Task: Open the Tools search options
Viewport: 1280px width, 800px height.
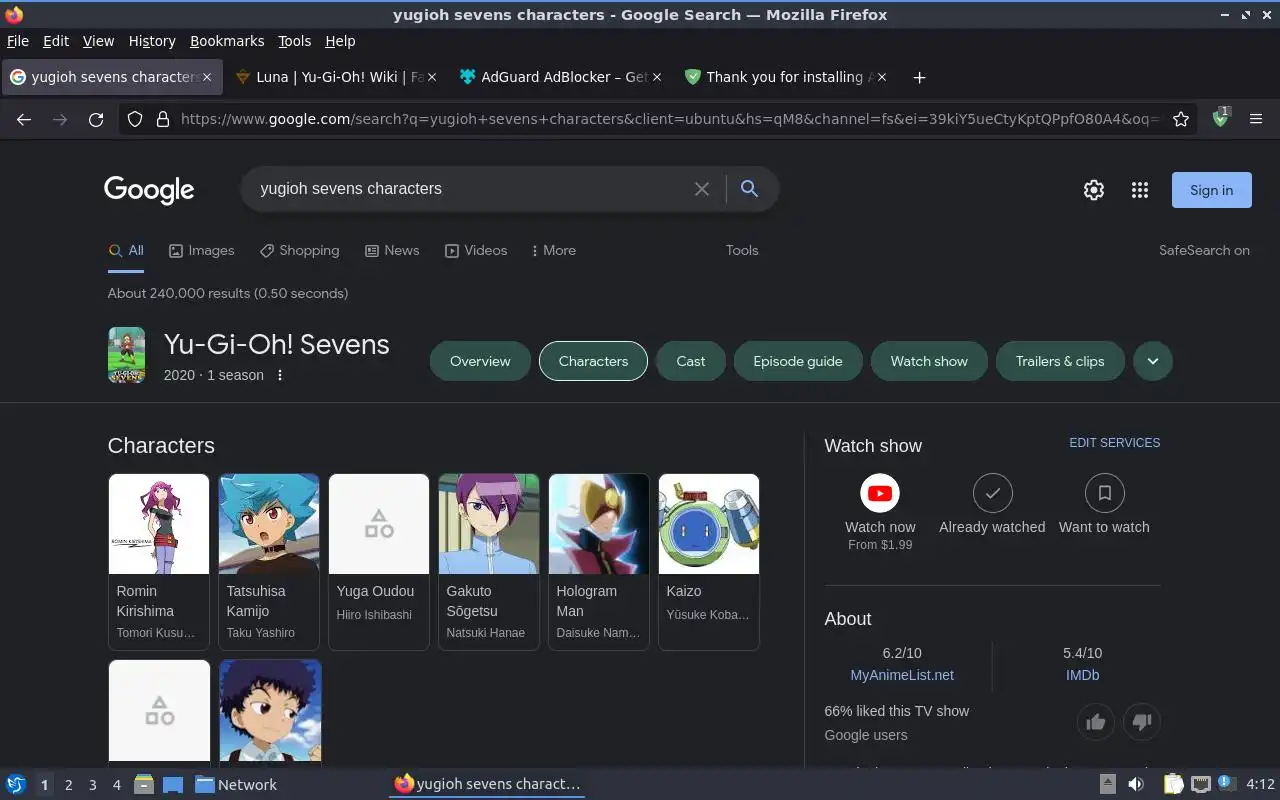Action: [x=742, y=251]
